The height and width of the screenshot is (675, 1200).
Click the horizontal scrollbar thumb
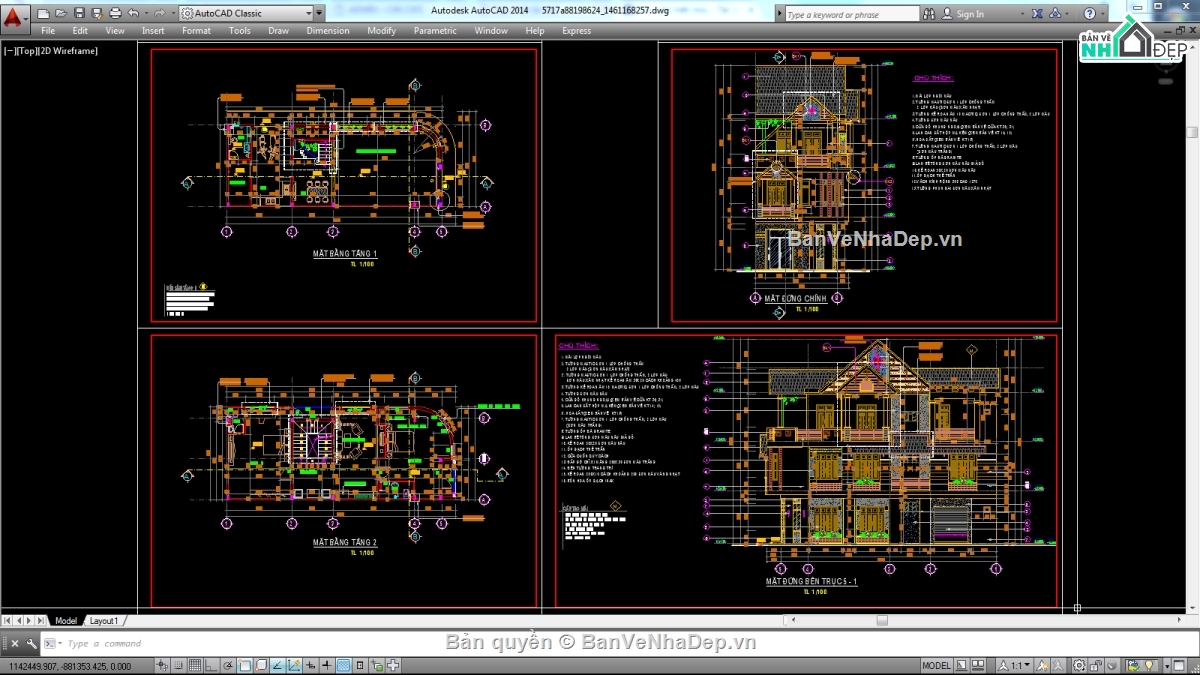click(x=882, y=621)
